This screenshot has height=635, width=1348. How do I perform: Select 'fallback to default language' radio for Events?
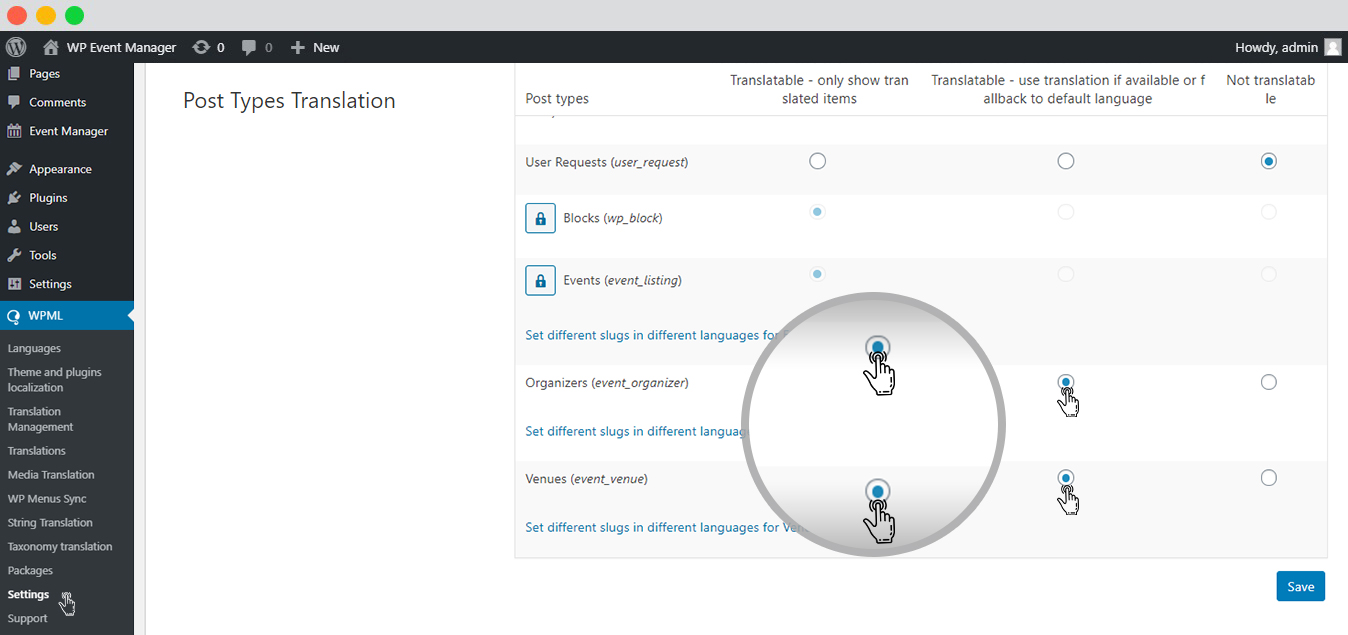click(x=1066, y=274)
